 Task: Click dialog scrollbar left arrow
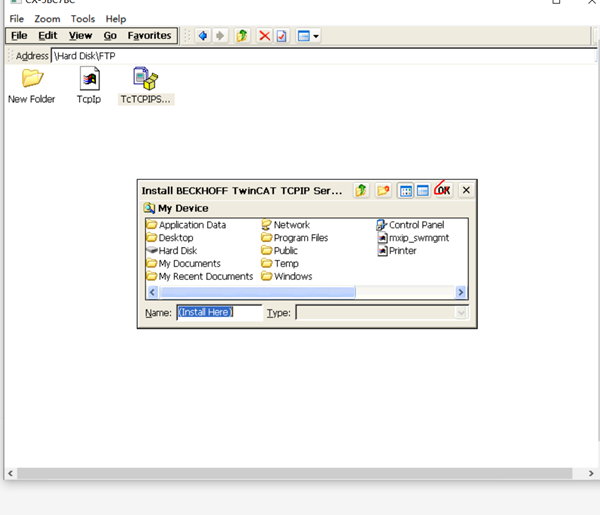[153, 292]
